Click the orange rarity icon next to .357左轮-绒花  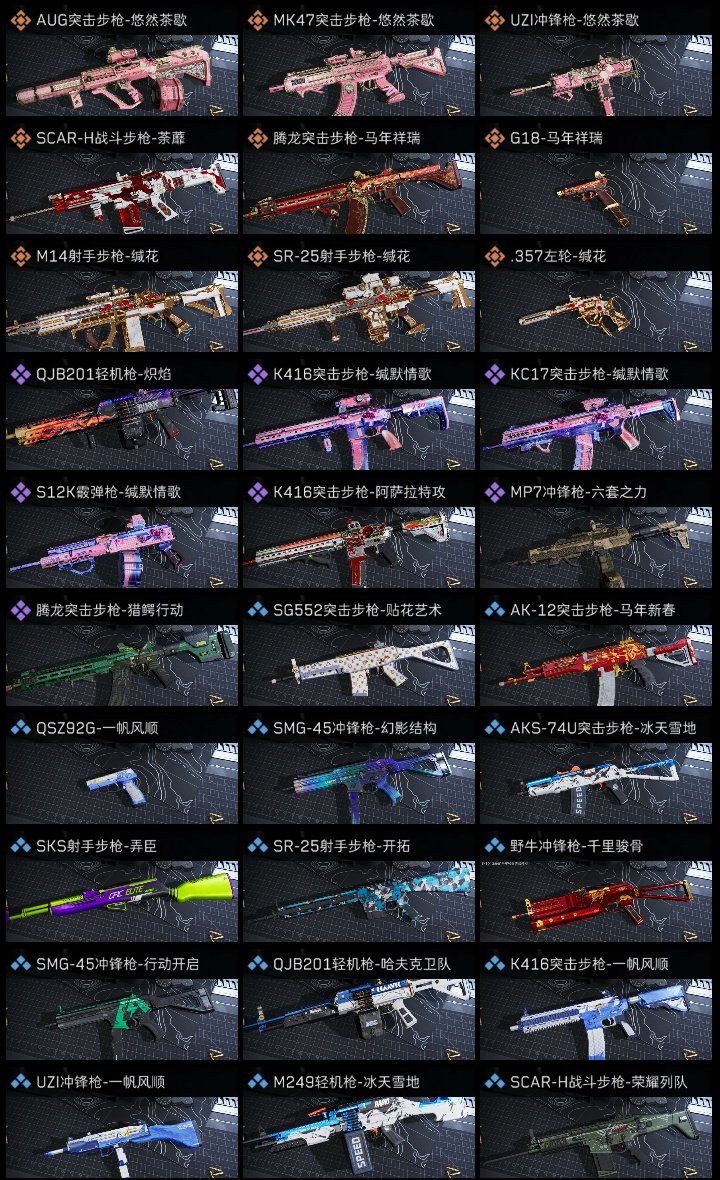(494, 256)
